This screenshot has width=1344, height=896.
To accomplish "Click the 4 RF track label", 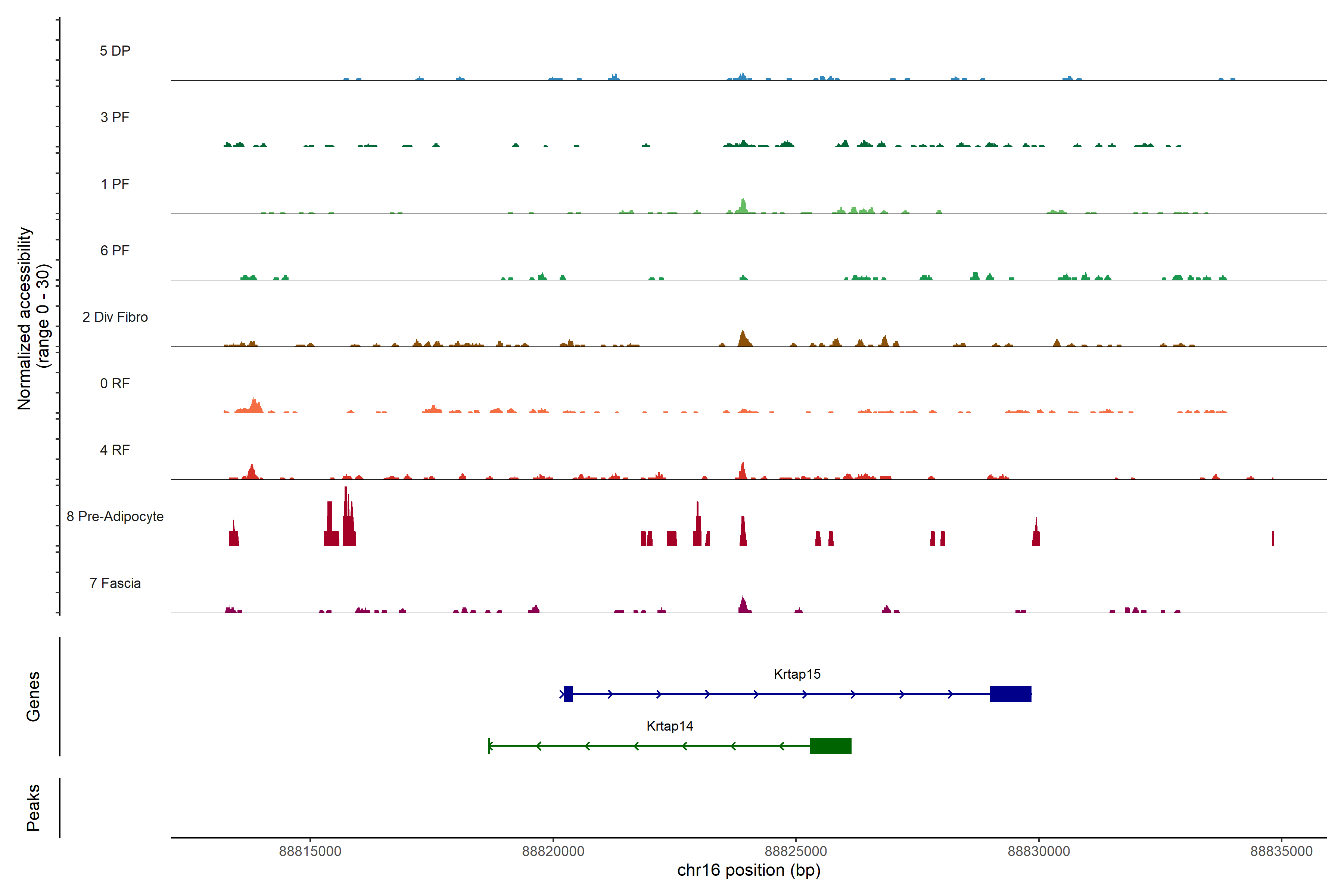I will [x=115, y=450].
